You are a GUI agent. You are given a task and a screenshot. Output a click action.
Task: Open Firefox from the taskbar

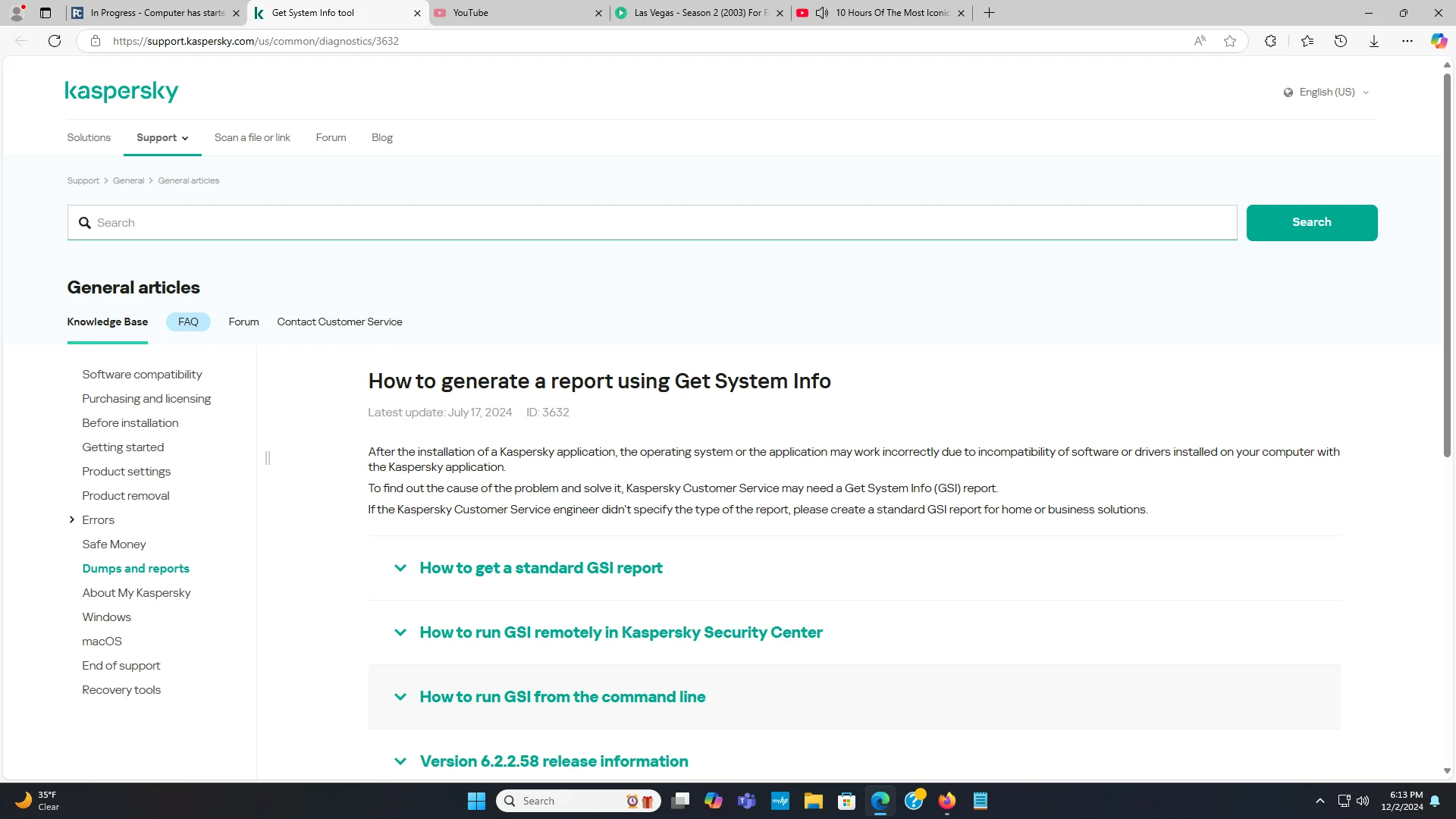click(x=947, y=801)
